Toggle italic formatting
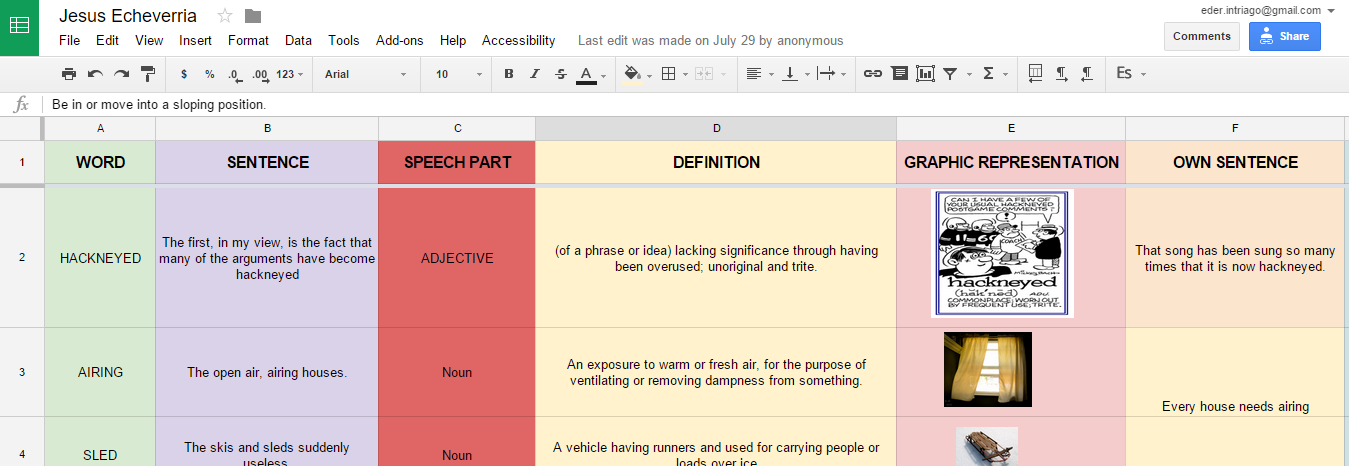 (x=534, y=74)
